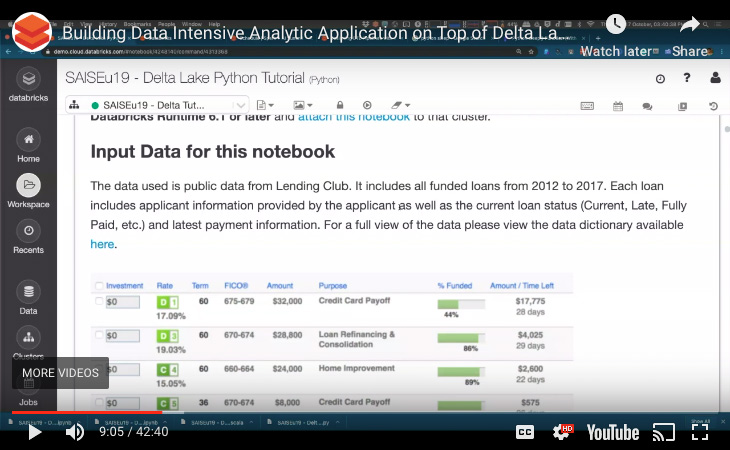
Task: Click the browser address bar URL
Action: (140, 52)
